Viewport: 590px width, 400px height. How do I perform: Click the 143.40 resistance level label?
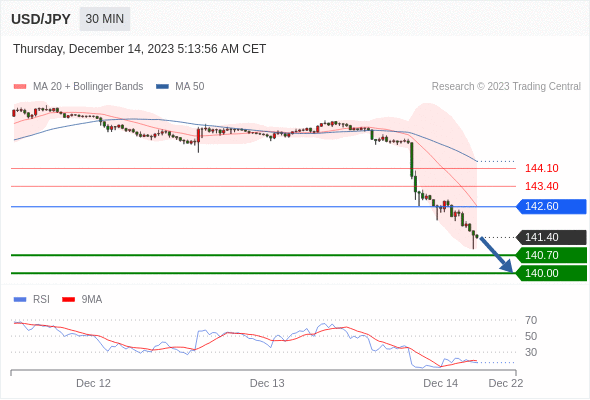coord(541,186)
